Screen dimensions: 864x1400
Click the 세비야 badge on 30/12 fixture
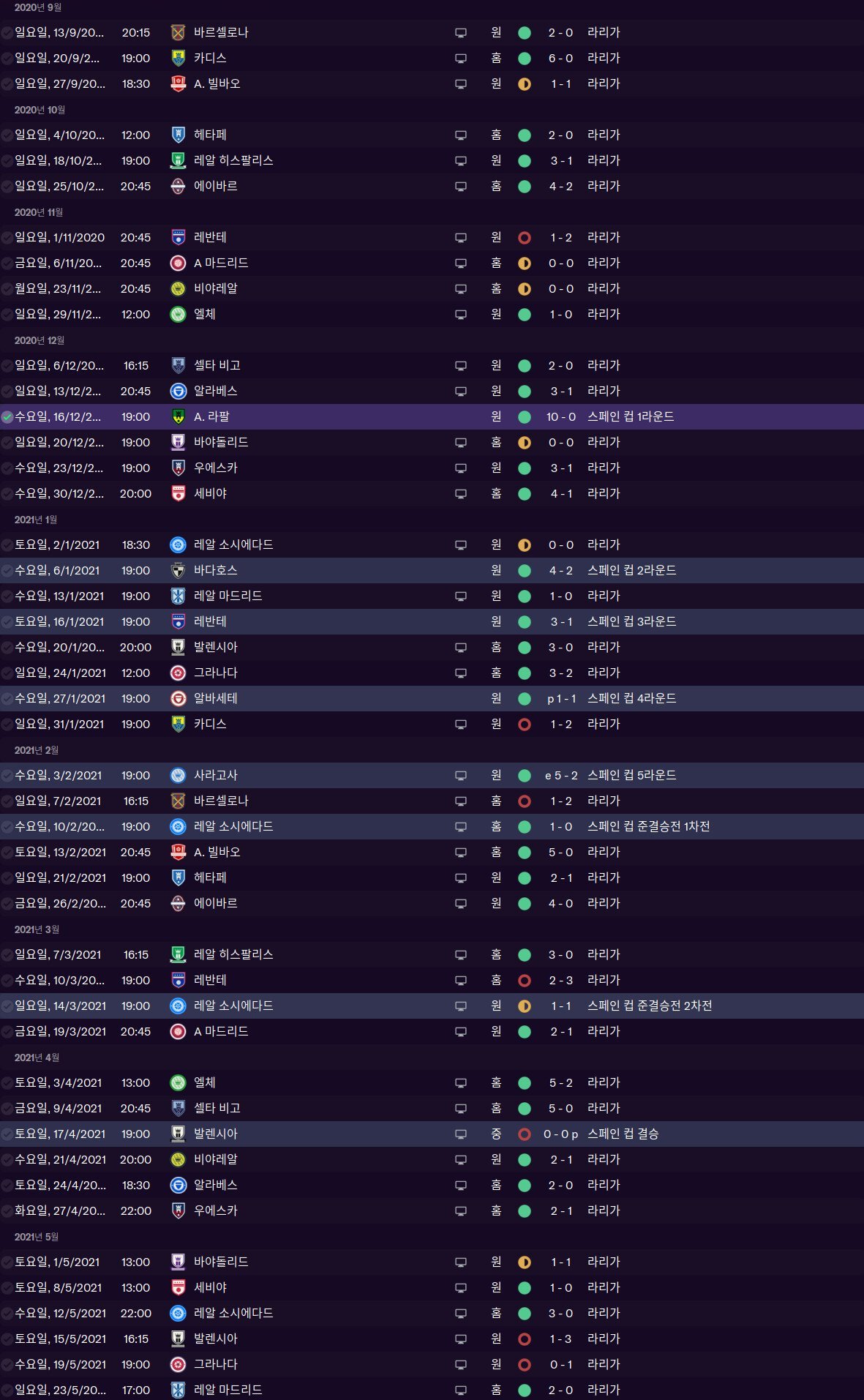coord(178,494)
